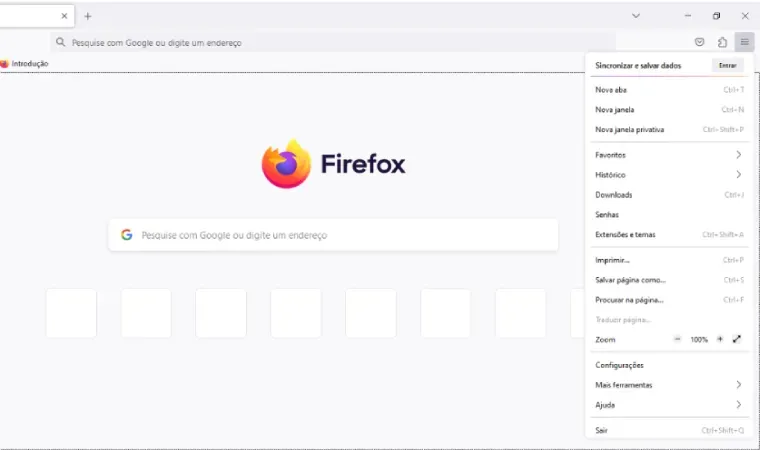This screenshot has width=760, height=450.
Task: Toggle full screen mode icon
Action: pyautogui.click(x=737, y=339)
